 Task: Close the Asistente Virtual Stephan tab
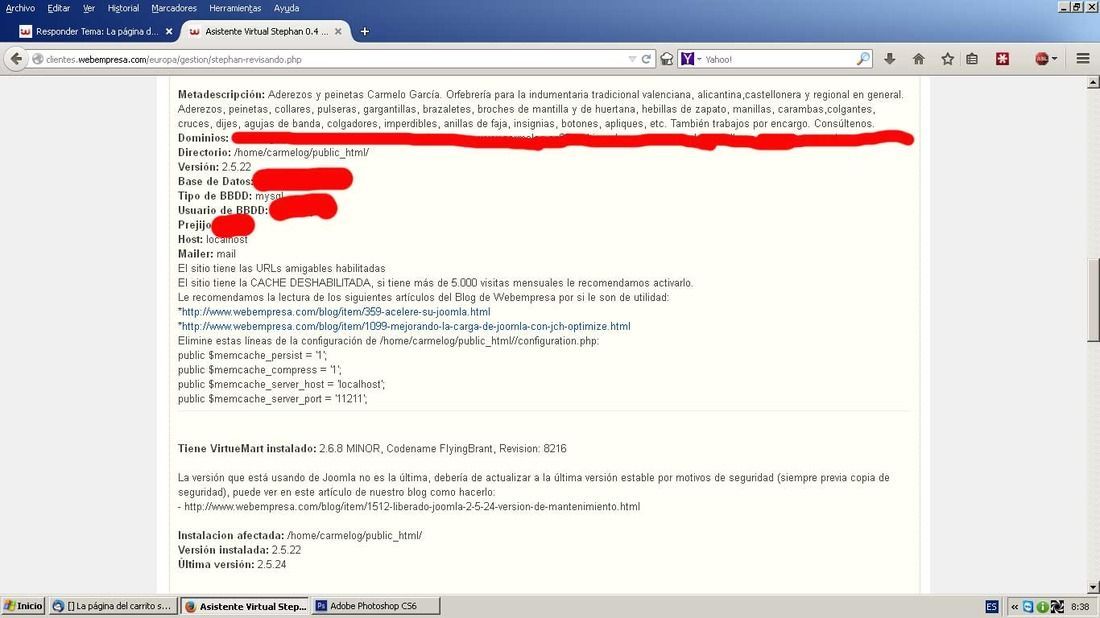[338, 32]
